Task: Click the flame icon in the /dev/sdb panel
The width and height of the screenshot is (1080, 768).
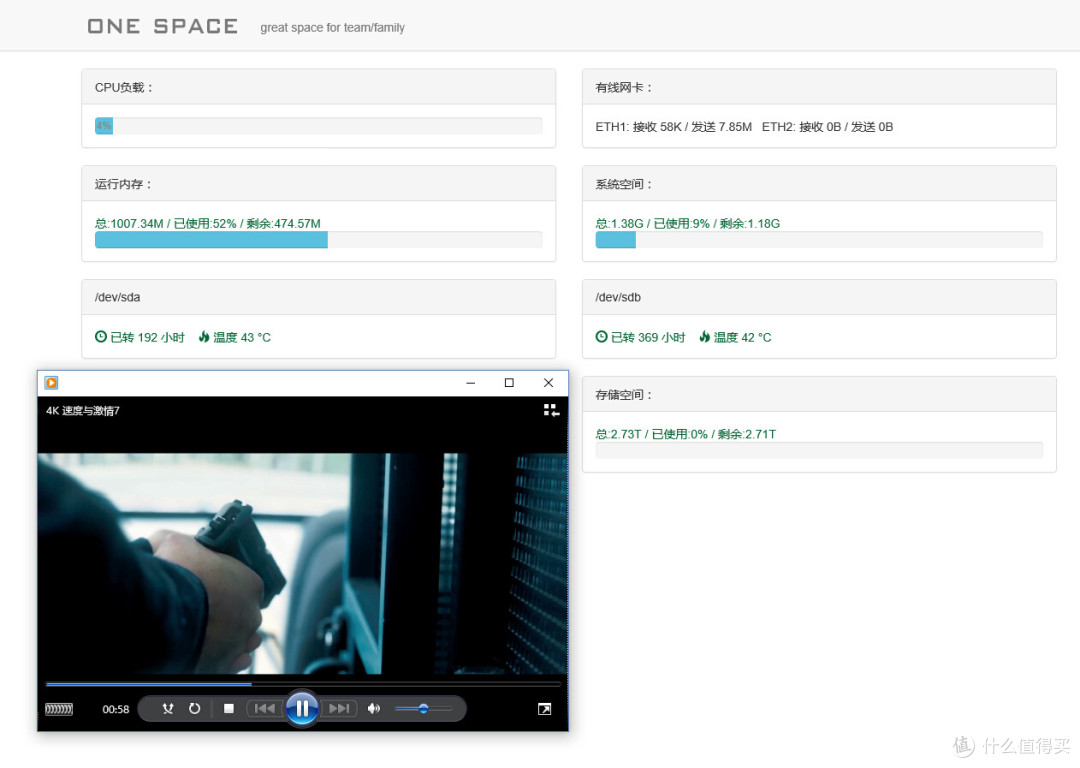Action: point(705,337)
